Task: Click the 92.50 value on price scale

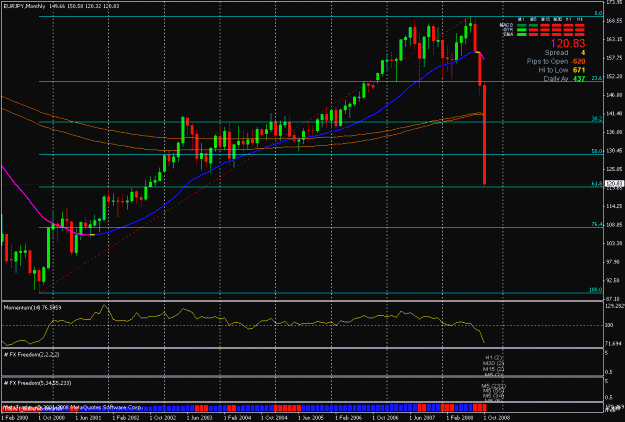Action: pos(614,280)
